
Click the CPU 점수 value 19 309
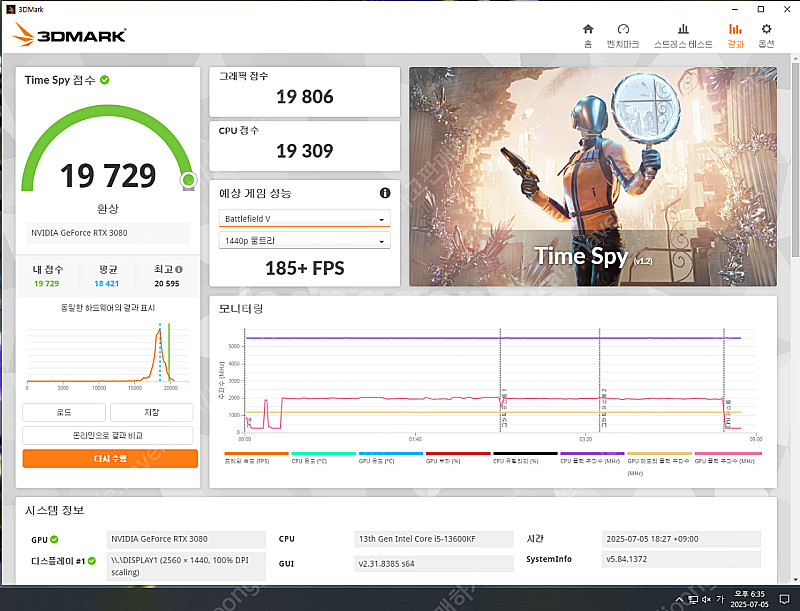click(x=305, y=150)
